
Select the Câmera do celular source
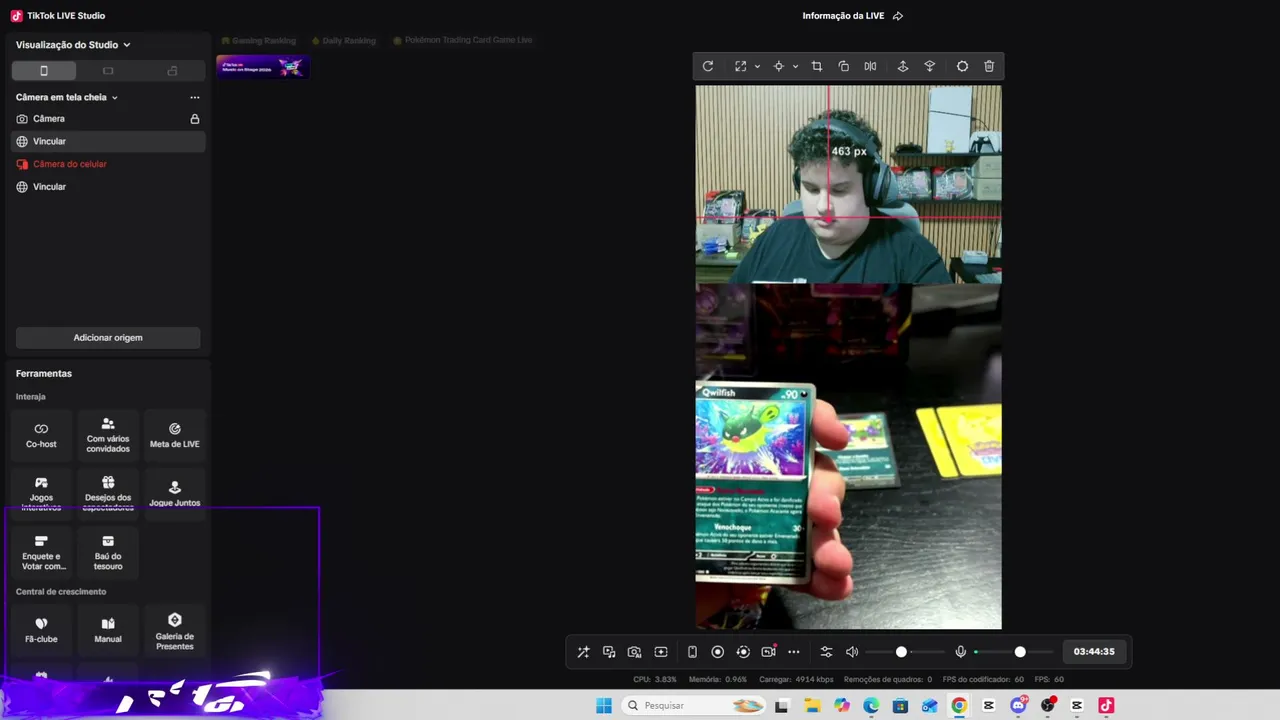107,164
